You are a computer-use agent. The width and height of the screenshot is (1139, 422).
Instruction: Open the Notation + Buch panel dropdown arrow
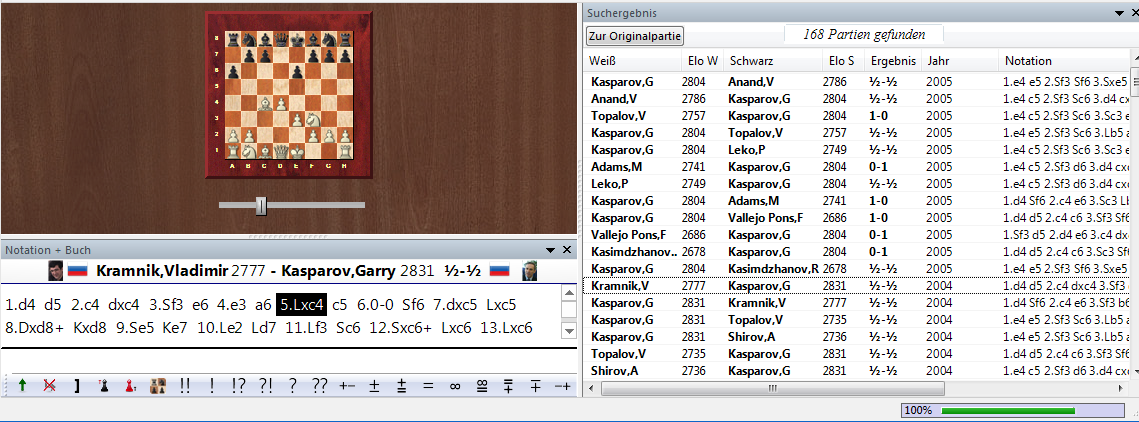point(550,249)
